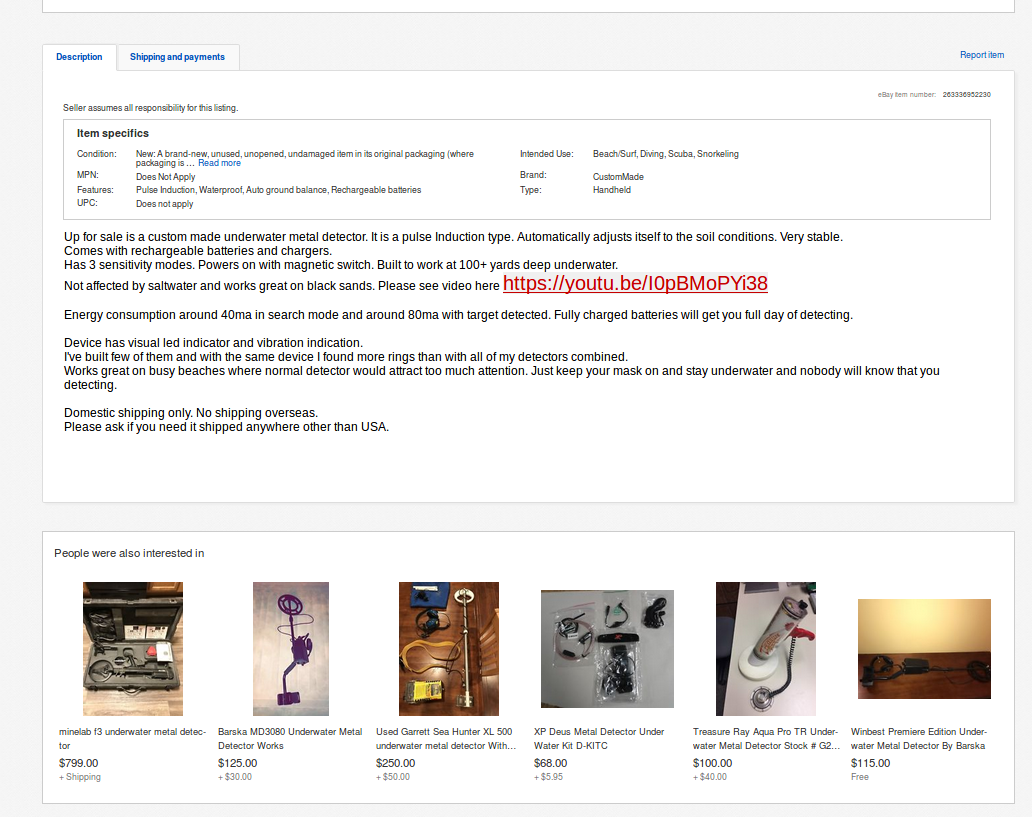This screenshot has height=817, width=1032.
Task: Click the $125.00 price
Action: point(238,763)
